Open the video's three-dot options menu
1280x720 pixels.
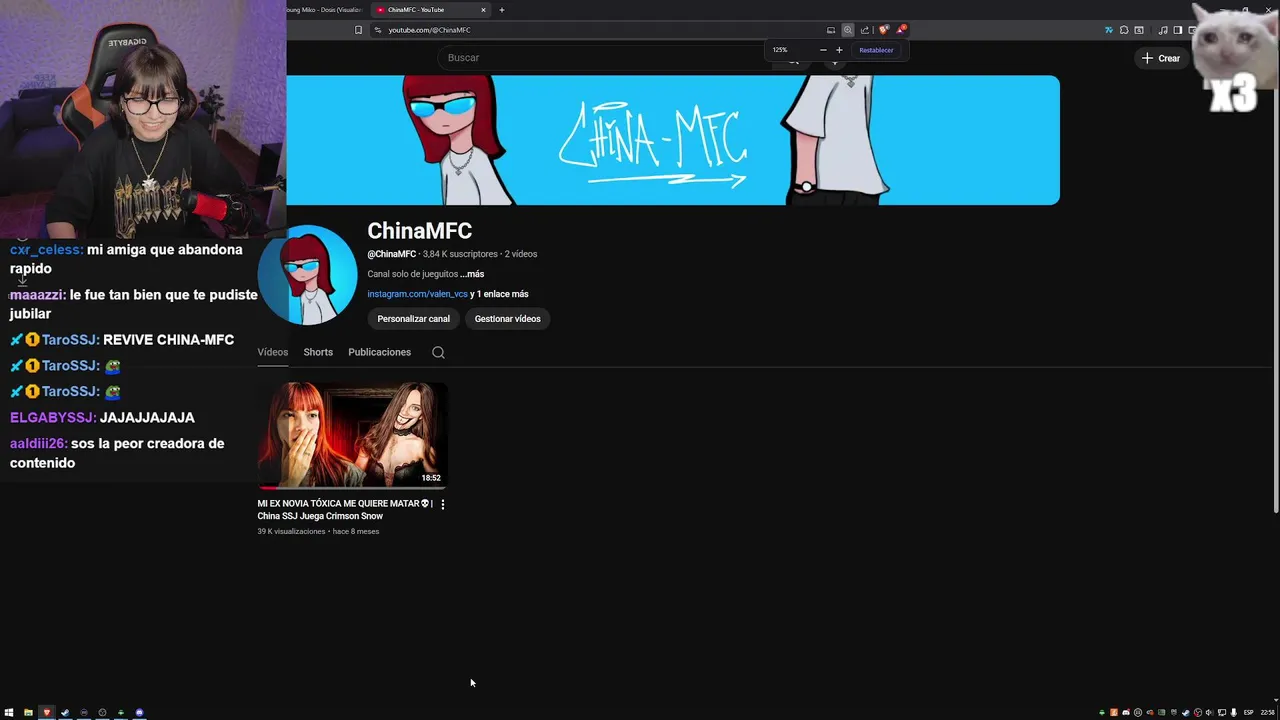coord(443,504)
